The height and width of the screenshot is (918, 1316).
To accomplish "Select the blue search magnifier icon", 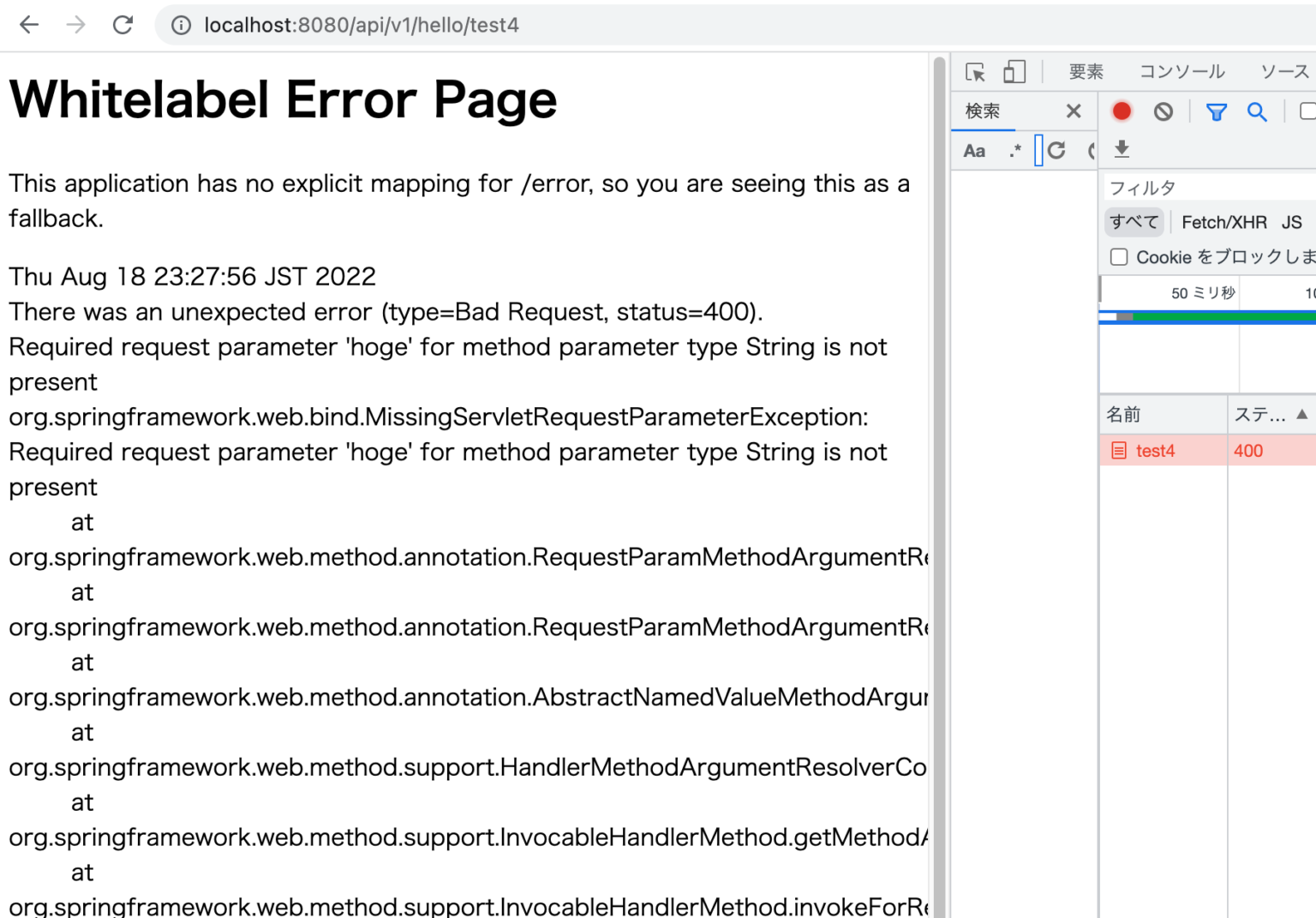I will (1257, 112).
